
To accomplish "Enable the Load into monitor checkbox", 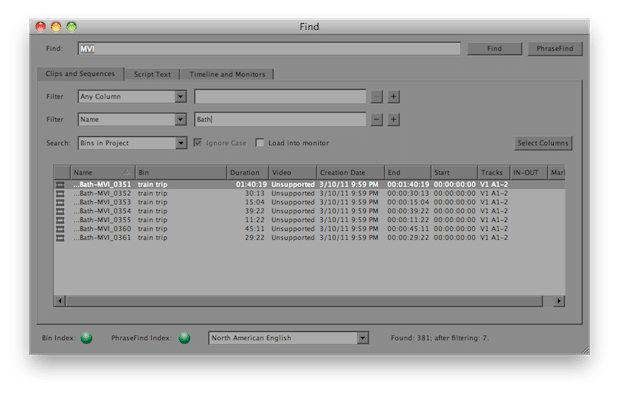I will point(260,142).
